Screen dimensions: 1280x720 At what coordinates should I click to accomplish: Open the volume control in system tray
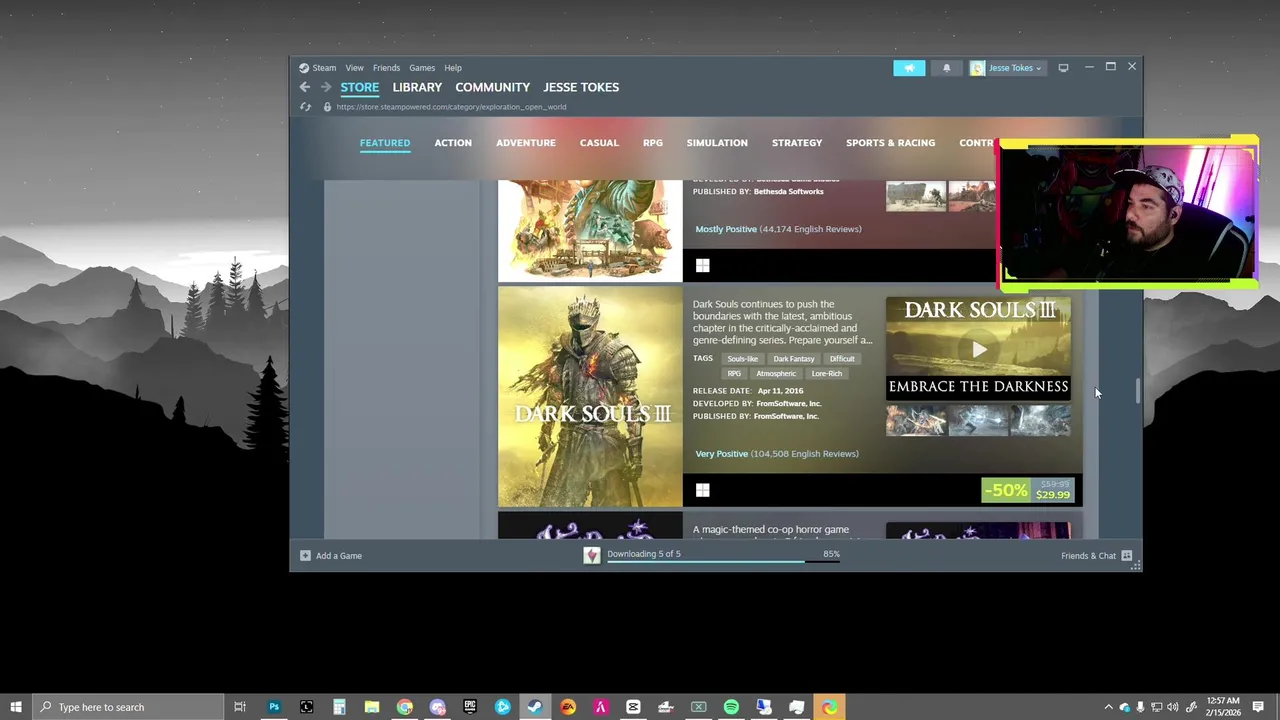1173,707
